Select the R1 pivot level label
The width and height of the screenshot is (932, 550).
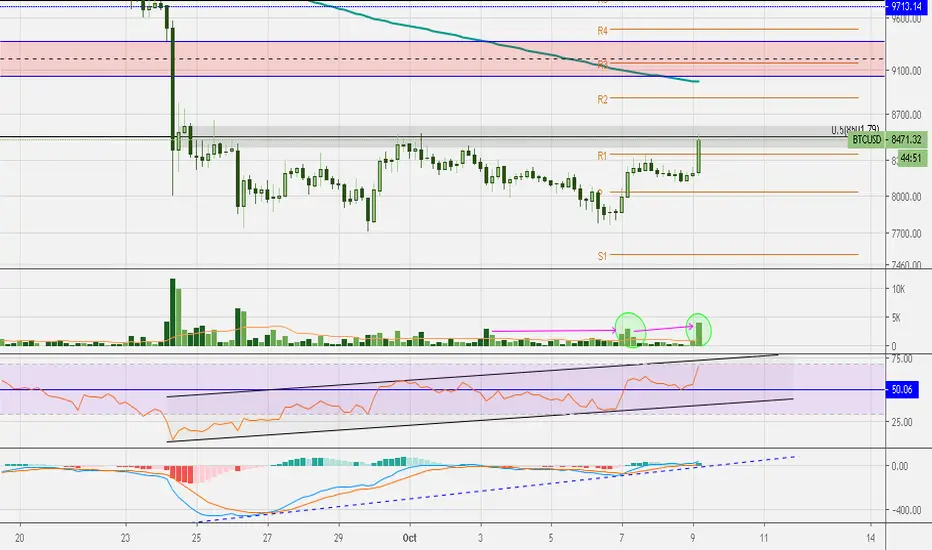603,156
